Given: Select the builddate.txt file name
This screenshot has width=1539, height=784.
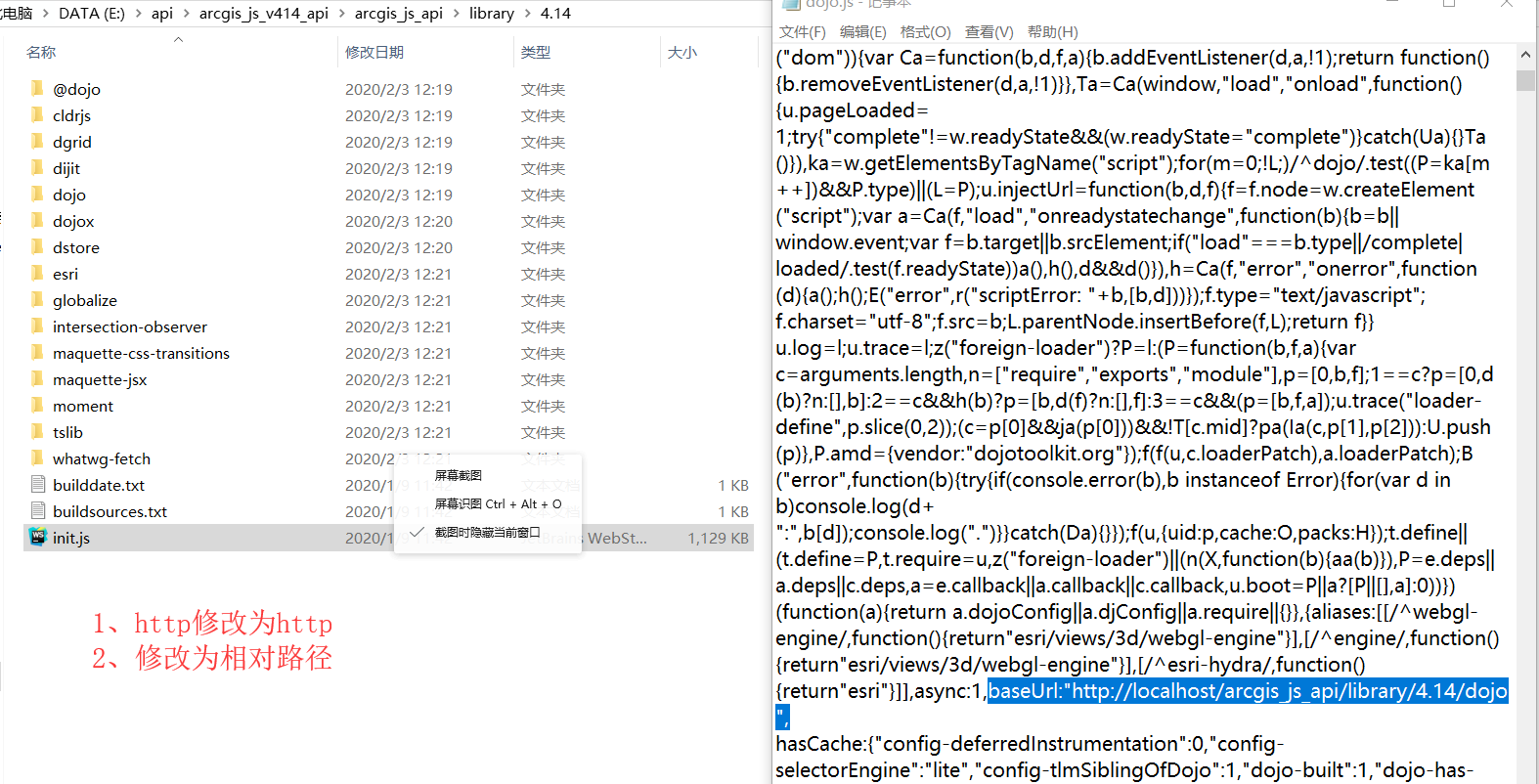Looking at the screenshot, I should tap(99, 485).
